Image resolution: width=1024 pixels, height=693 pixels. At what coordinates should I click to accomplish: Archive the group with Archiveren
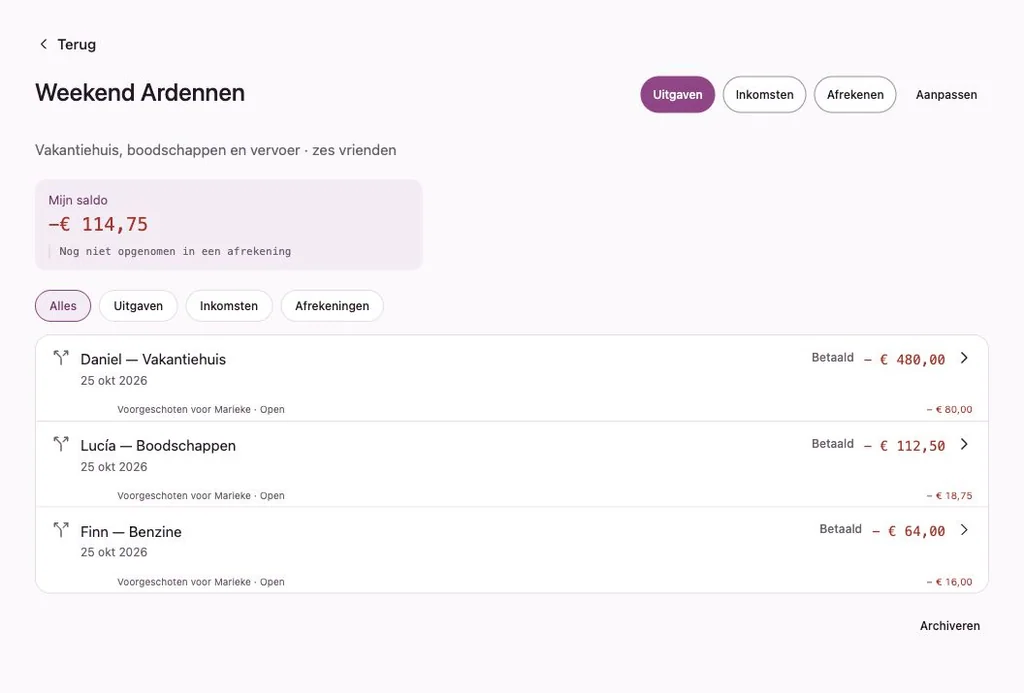(x=950, y=626)
